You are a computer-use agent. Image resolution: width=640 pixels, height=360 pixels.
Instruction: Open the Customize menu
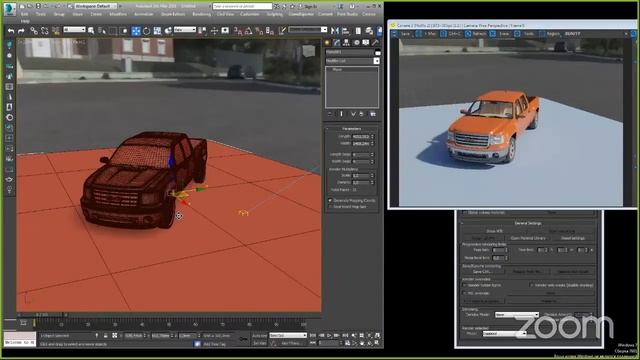coord(249,14)
